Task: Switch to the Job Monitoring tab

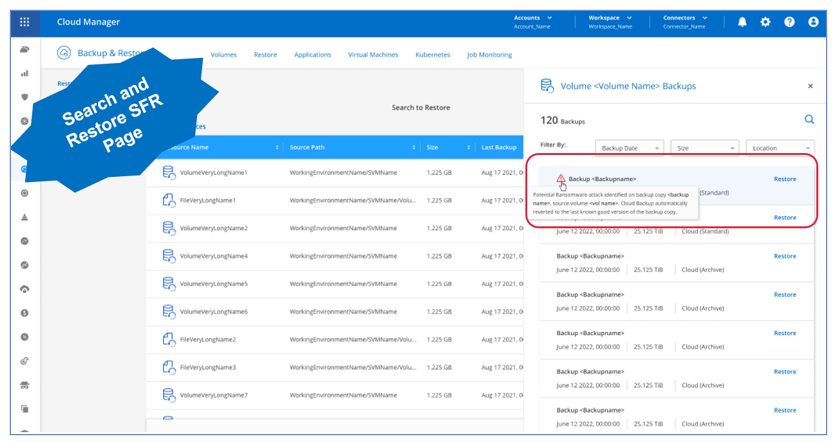Action: click(x=489, y=55)
